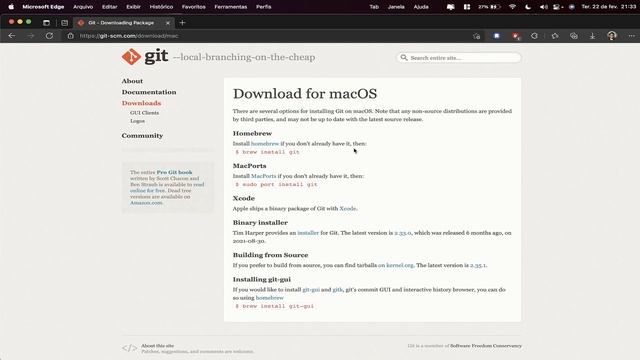
Task: Click the blue extension icon in toolbar
Action: click(x=497, y=36)
